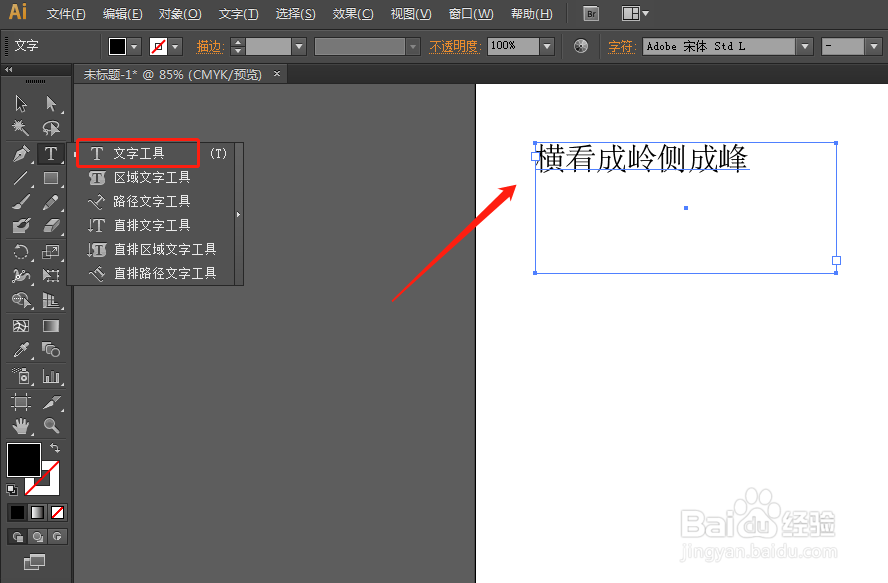The width and height of the screenshot is (888, 583).
Task: Apply None mode button
Action: tap(57, 513)
